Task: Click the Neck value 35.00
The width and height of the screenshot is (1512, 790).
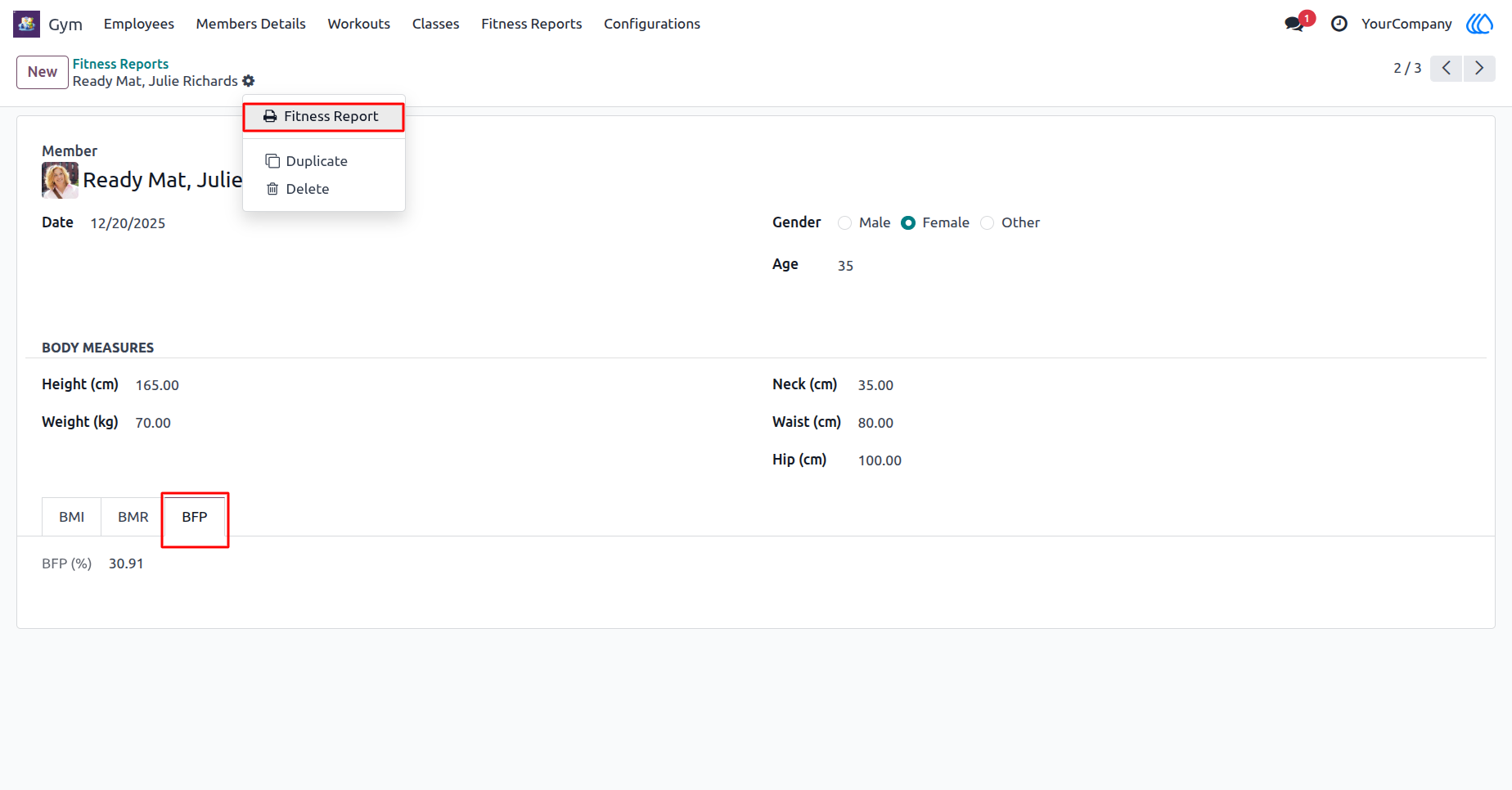Action: point(875,385)
